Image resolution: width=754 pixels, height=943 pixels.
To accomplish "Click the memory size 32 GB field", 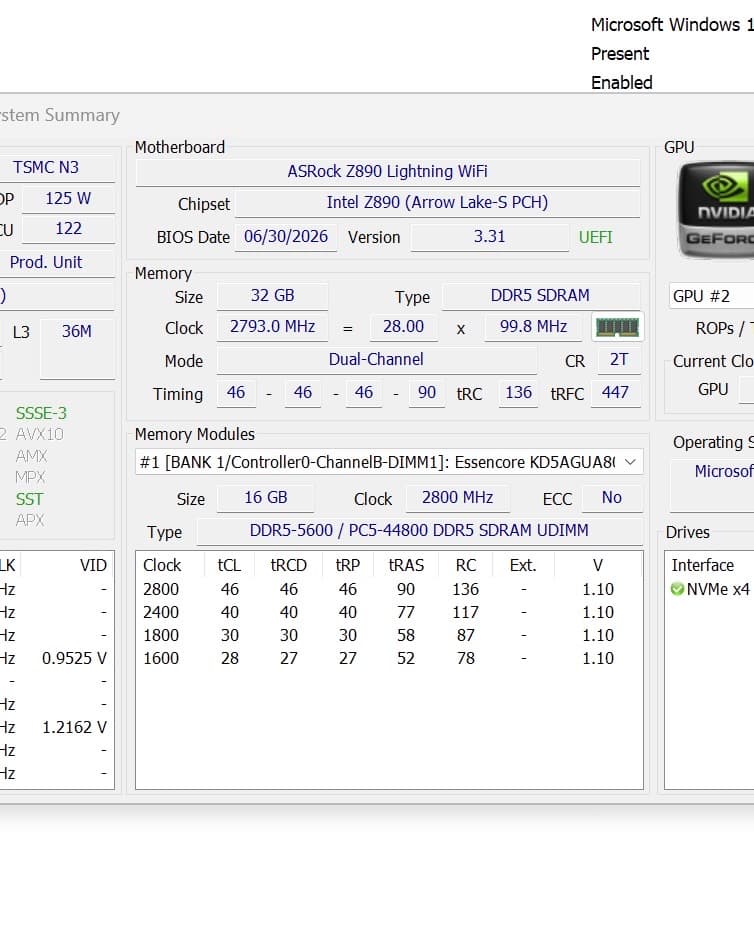I will (x=272, y=295).
